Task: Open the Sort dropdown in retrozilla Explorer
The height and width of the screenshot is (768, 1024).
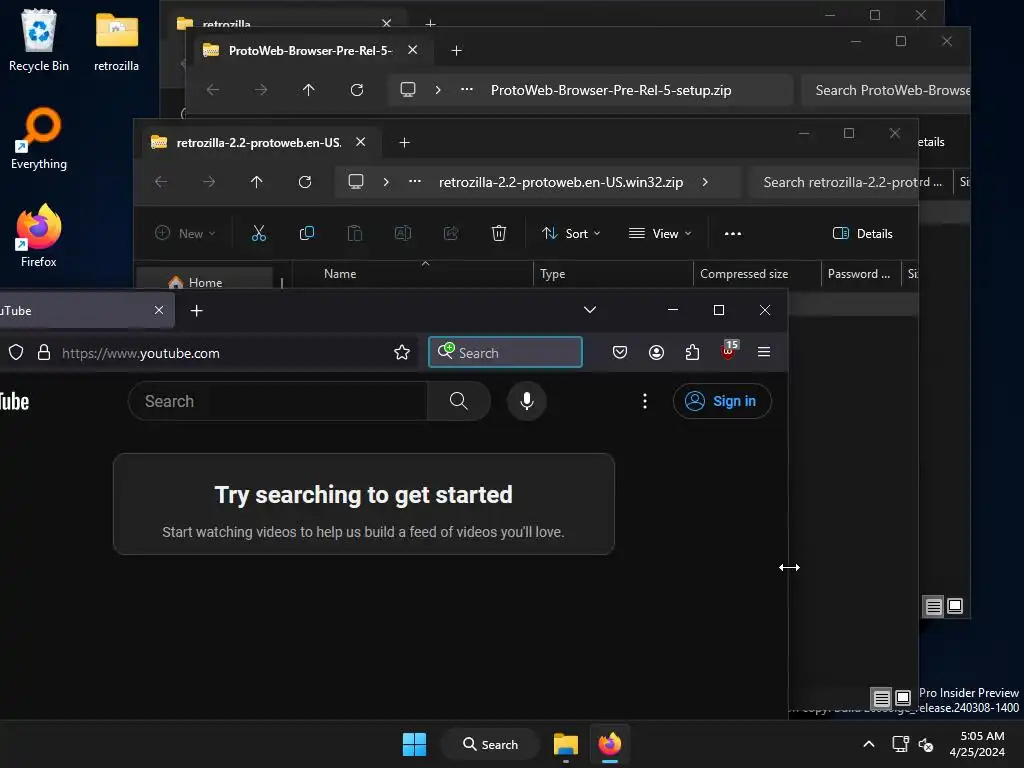Action: [571, 233]
